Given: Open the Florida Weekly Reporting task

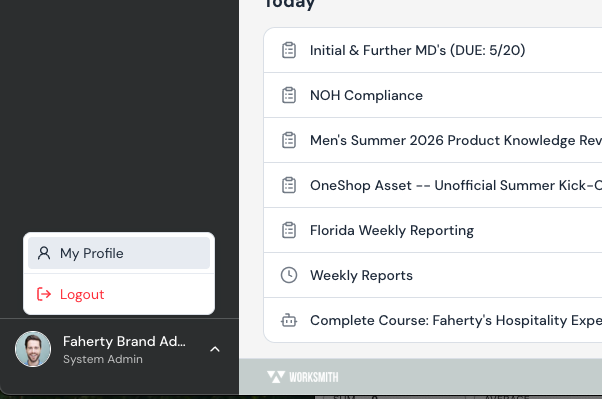Looking at the screenshot, I should tap(433, 230).
